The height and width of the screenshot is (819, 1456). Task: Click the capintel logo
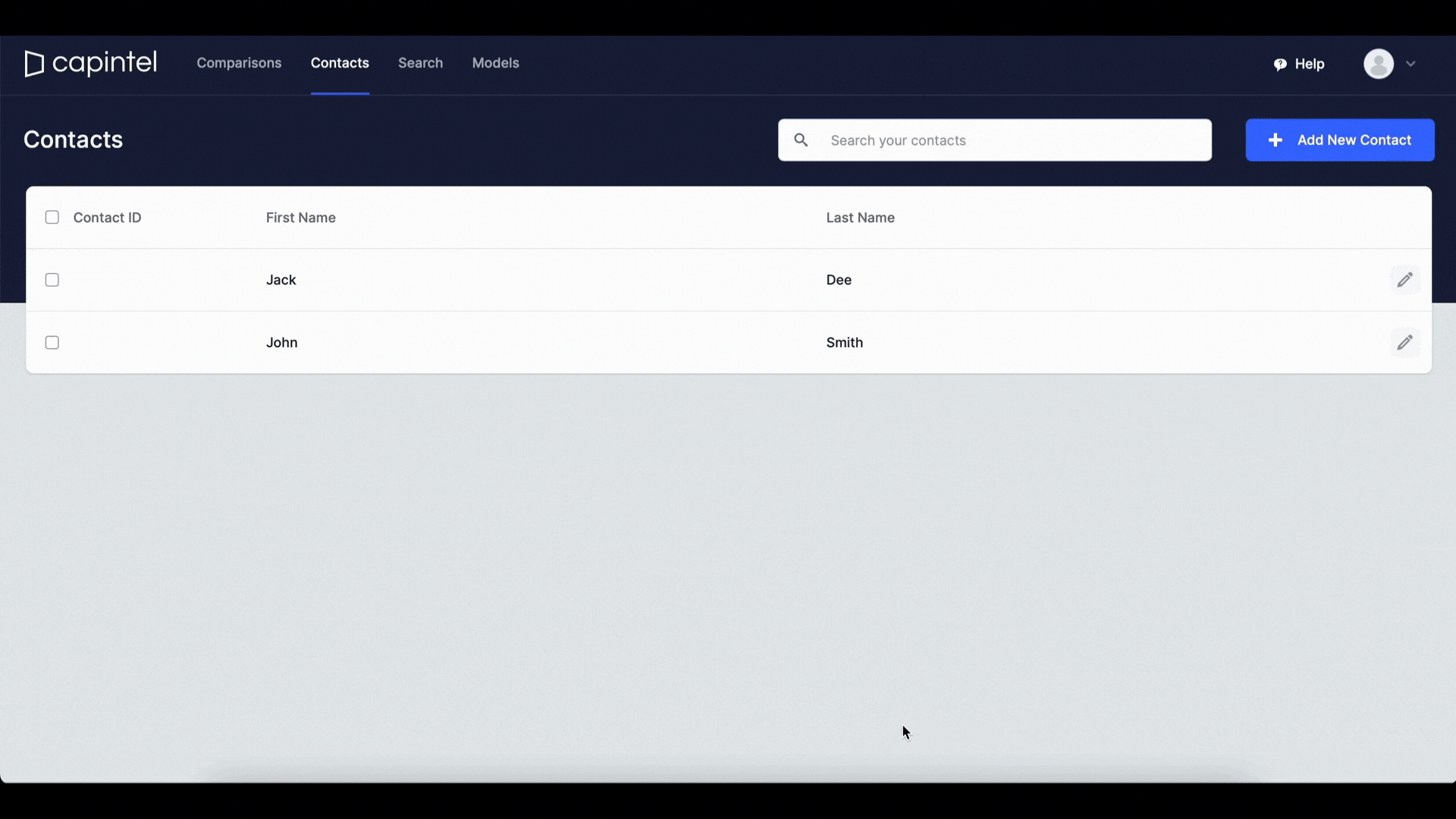(x=91, y=63)
